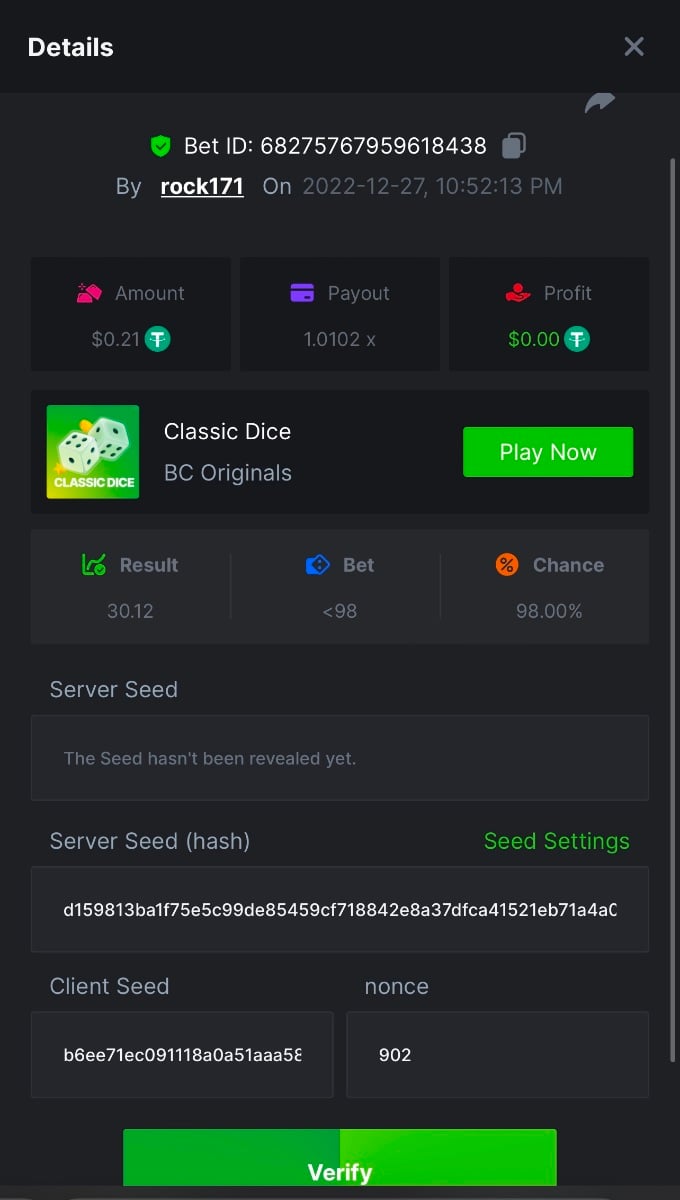Click the Server Seed hash field
Viewport: 680px width, 1200px height.
(340, 910)
